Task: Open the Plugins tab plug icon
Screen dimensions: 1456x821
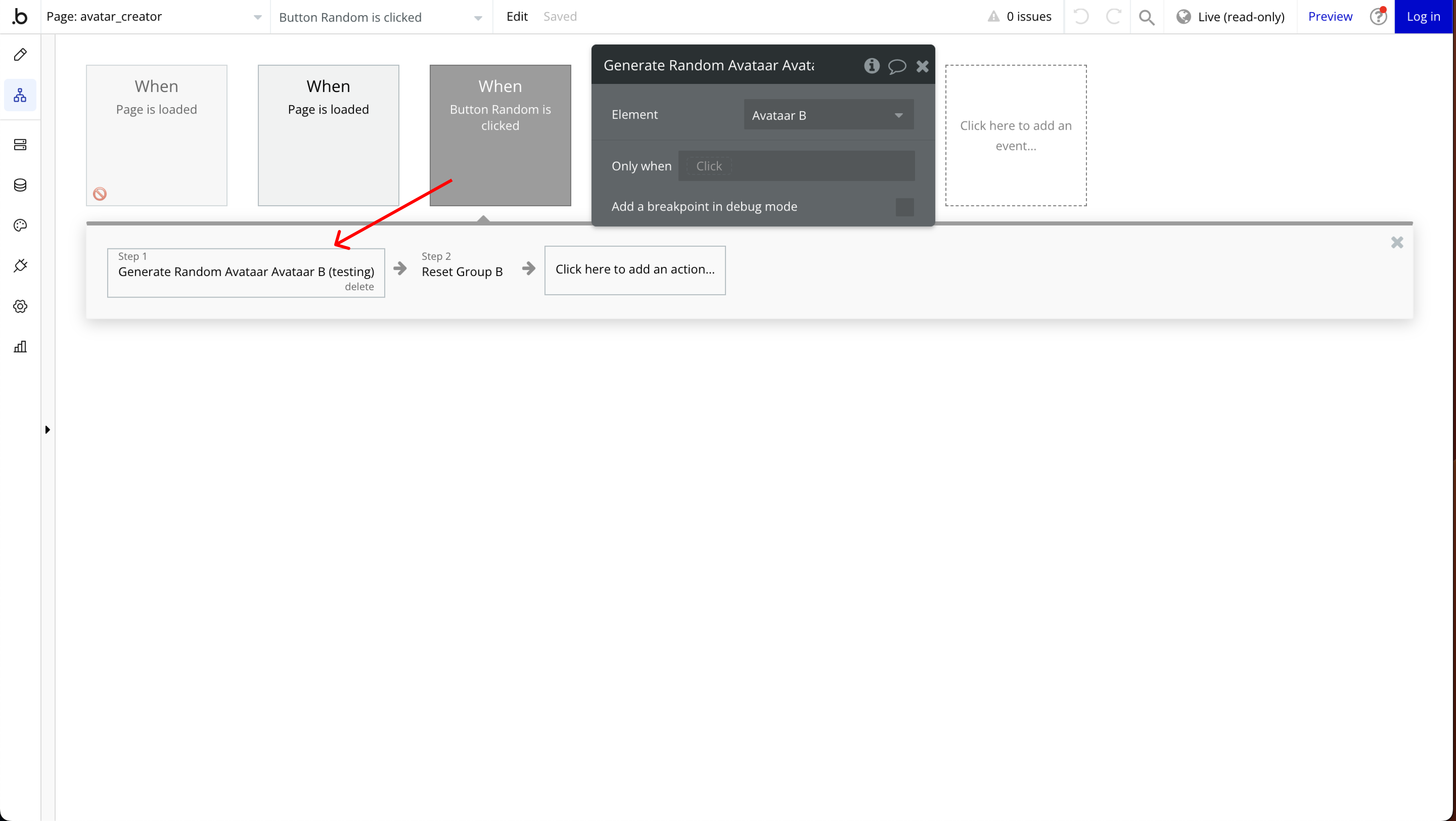Action: pos(20,266)
